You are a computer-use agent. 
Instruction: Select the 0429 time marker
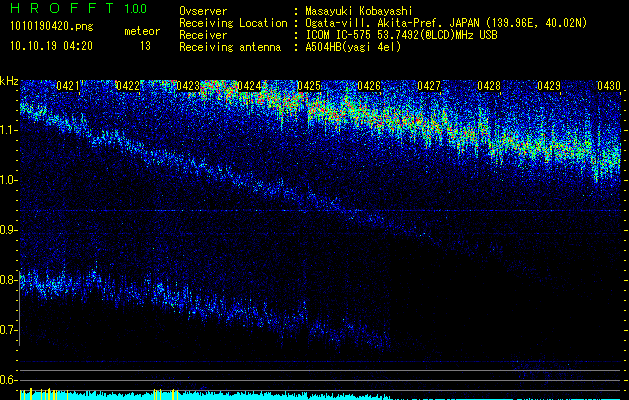tap(548, 87)
